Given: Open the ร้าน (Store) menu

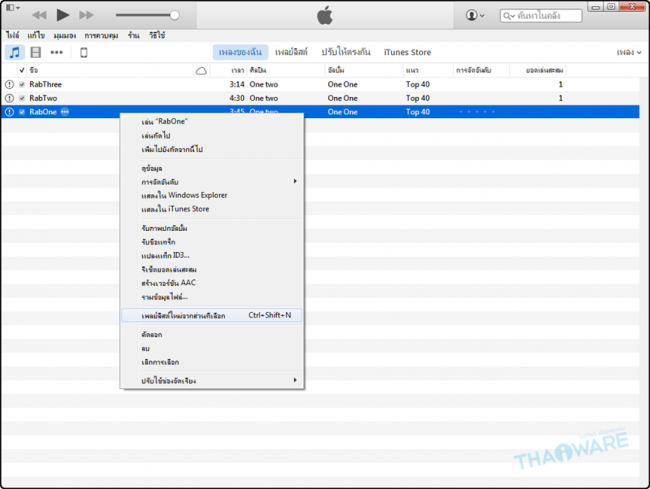Looking at the screenshot, I should (x=133, y=35).
